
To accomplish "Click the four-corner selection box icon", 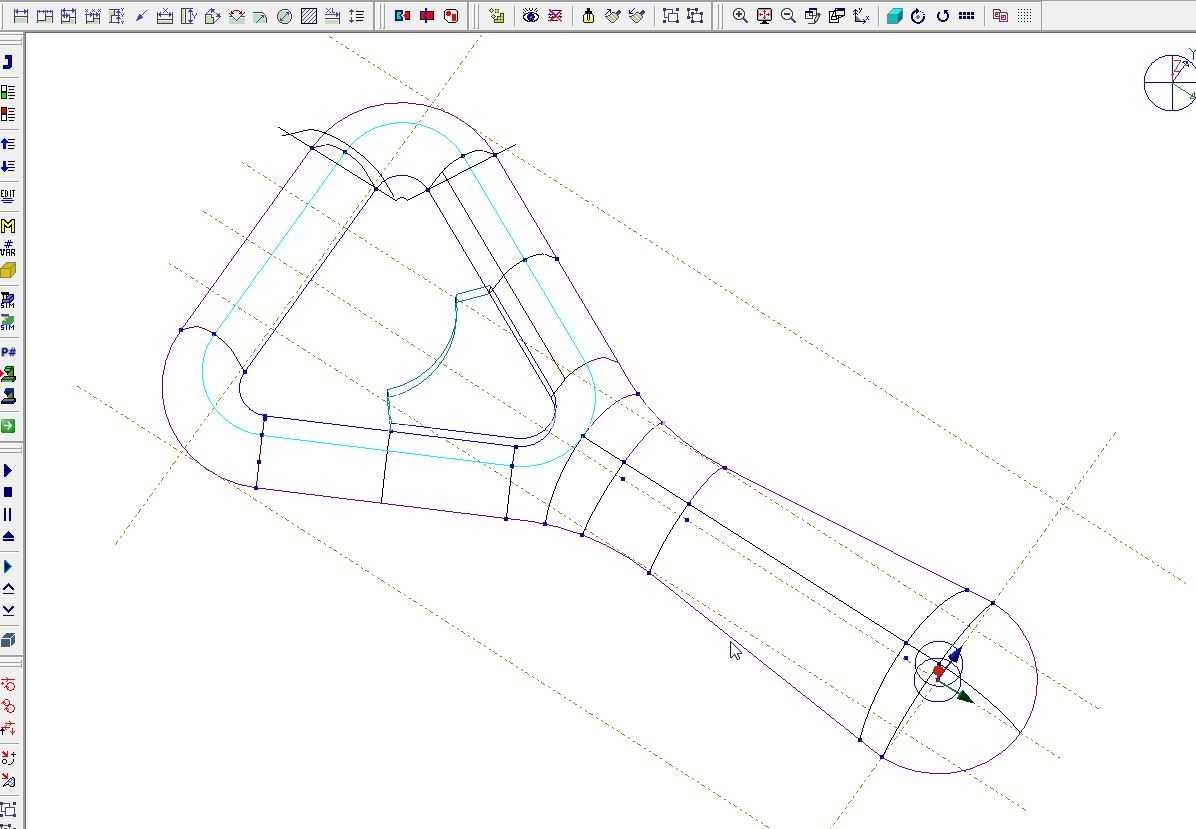I will [670, 15].
